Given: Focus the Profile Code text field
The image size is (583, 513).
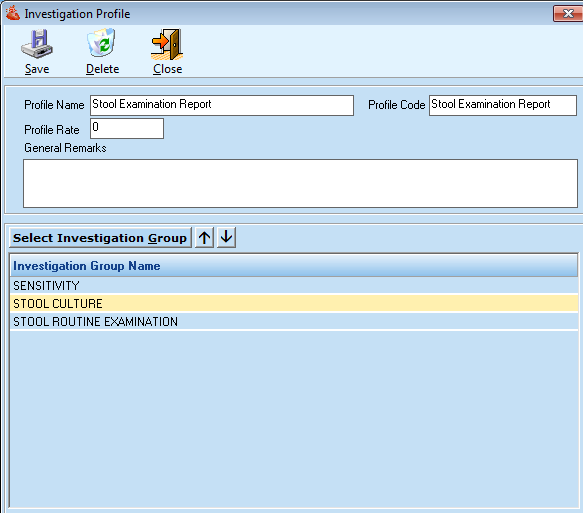Looking at the screenshot, I should pyautogui.click(x=503, y=105).
